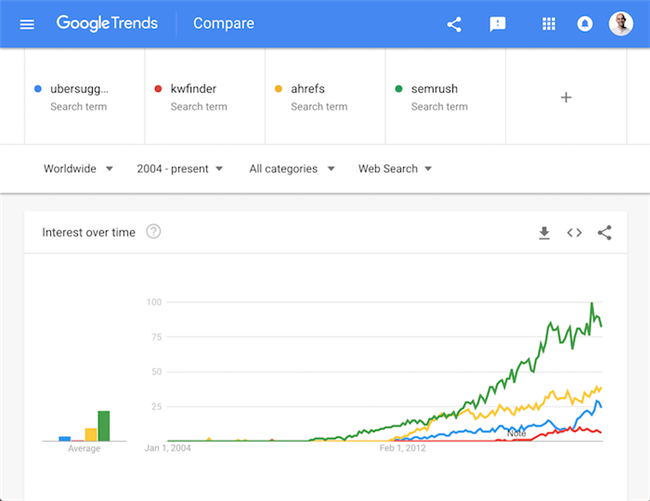Screen dimensions: 650x501
Task: Download the Interest over time chart
Action: (x=544, y=233)
